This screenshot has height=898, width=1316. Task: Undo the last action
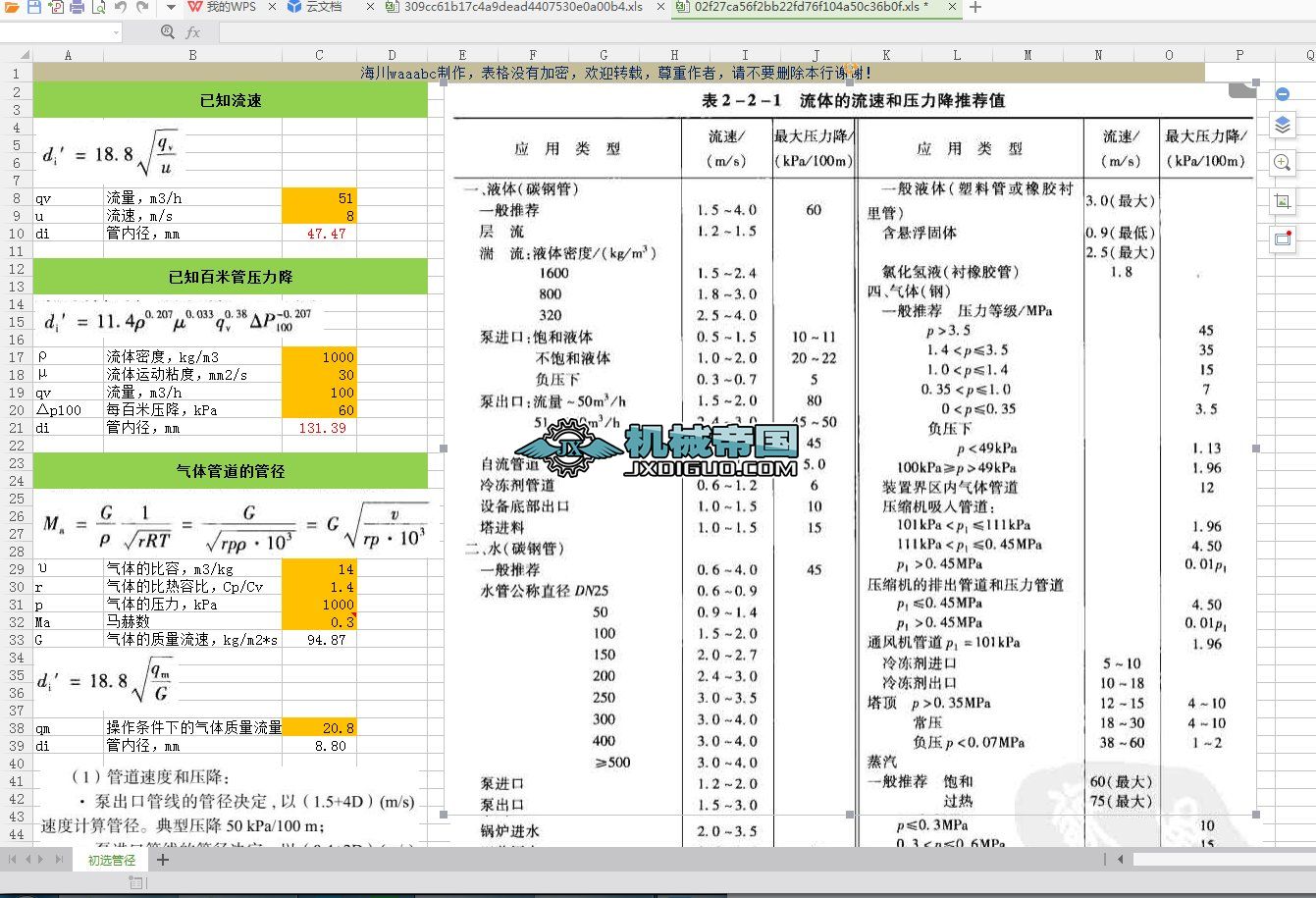pyautogui.click(x=121, y=7)
